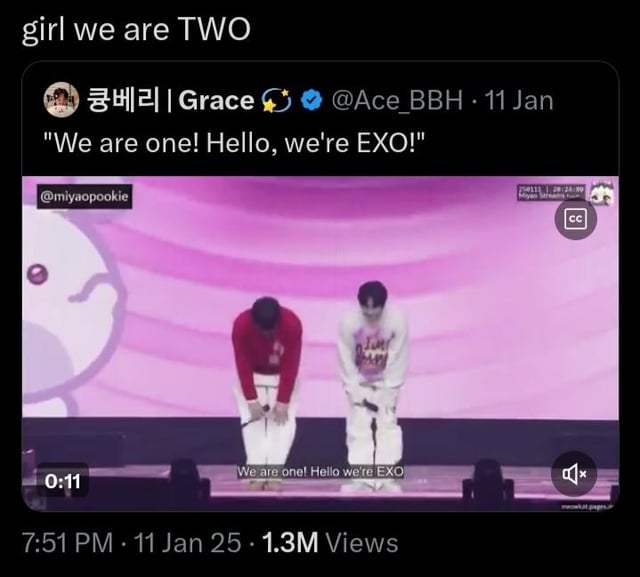Click the cat avatar watermark on the video
The height and width of the screenshot is (577, 640).
(x=601, y=193)
